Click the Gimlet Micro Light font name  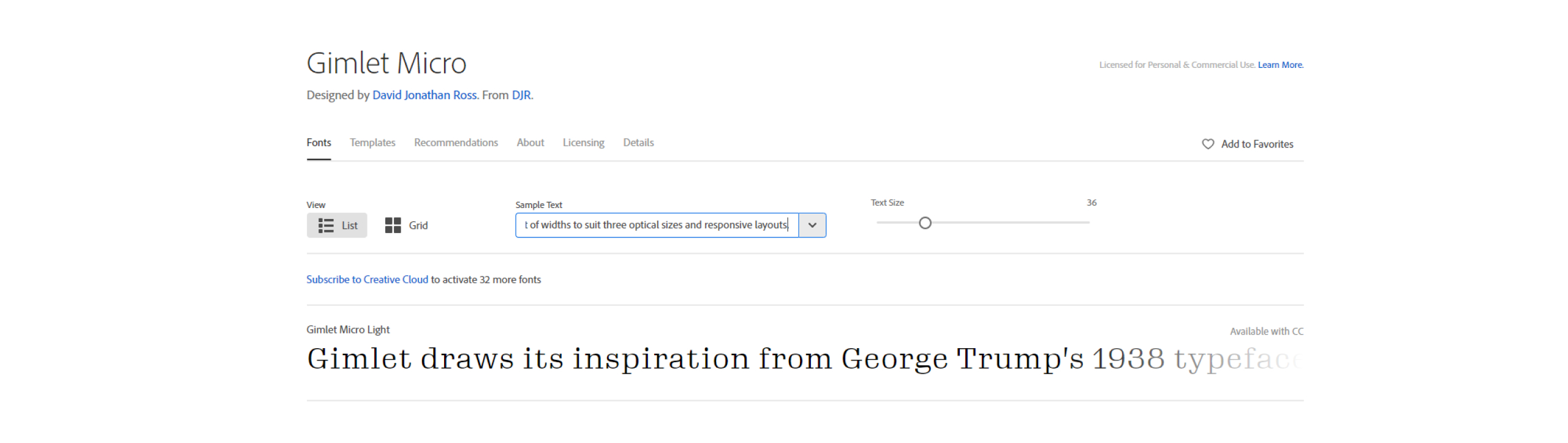click(x=348, y=329)
